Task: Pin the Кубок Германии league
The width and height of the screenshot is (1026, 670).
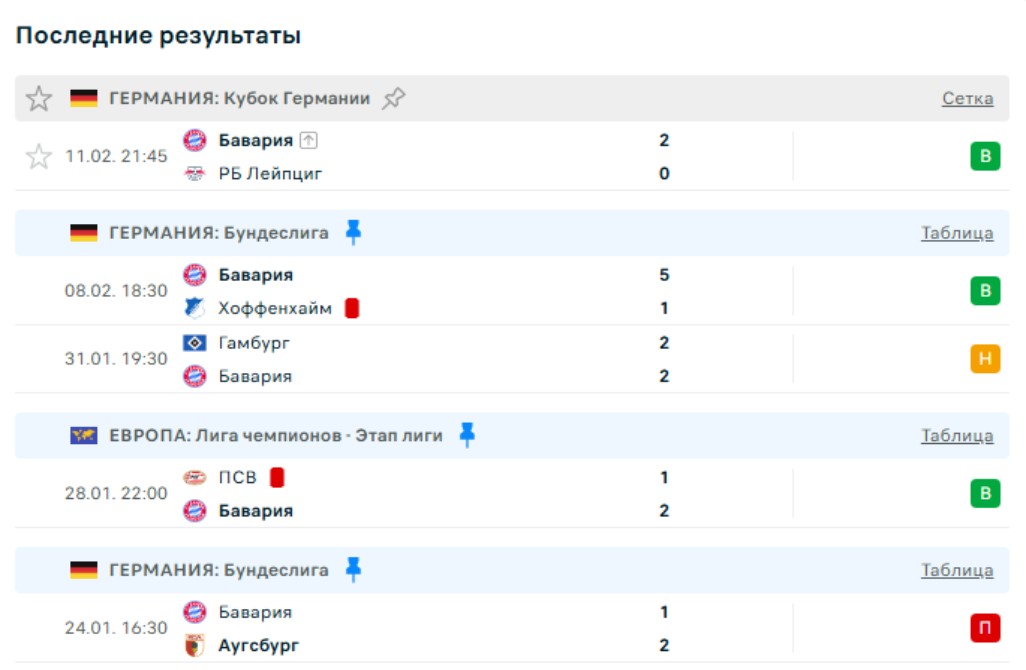Action: (394, 99)
